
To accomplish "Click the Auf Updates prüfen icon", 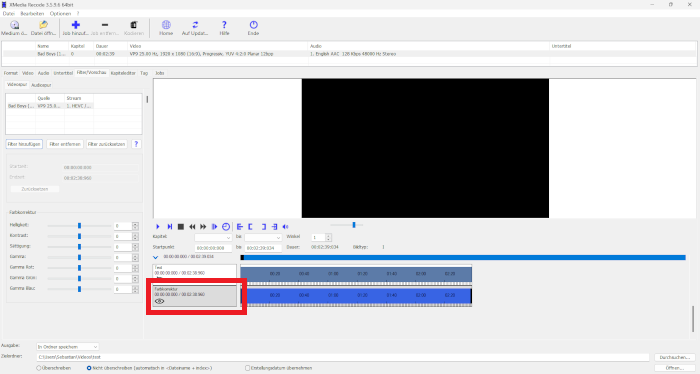I will pos(195,25).
